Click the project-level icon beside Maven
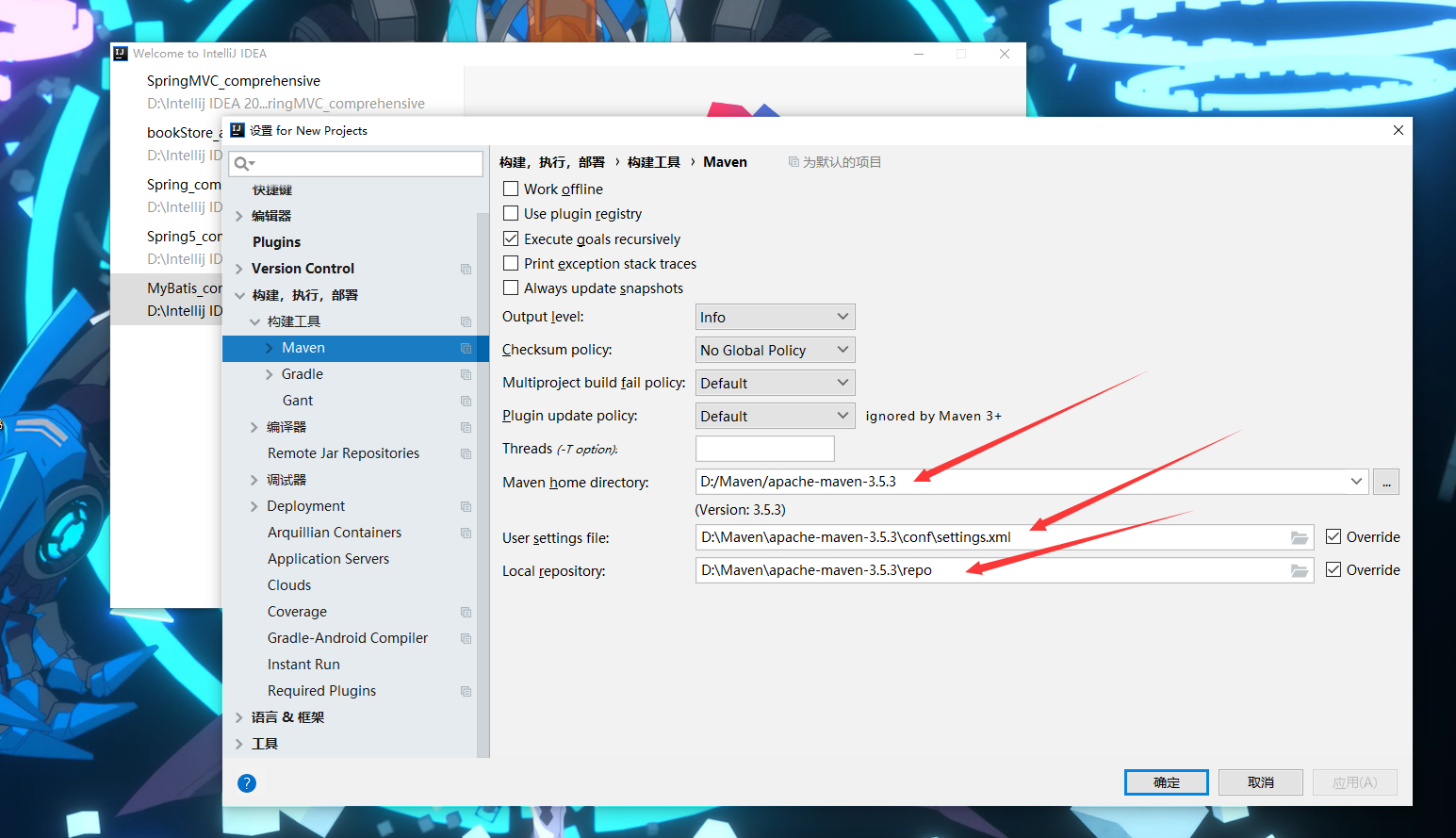The height and width of the screenshot is (838, 1456). coord(466,348)
